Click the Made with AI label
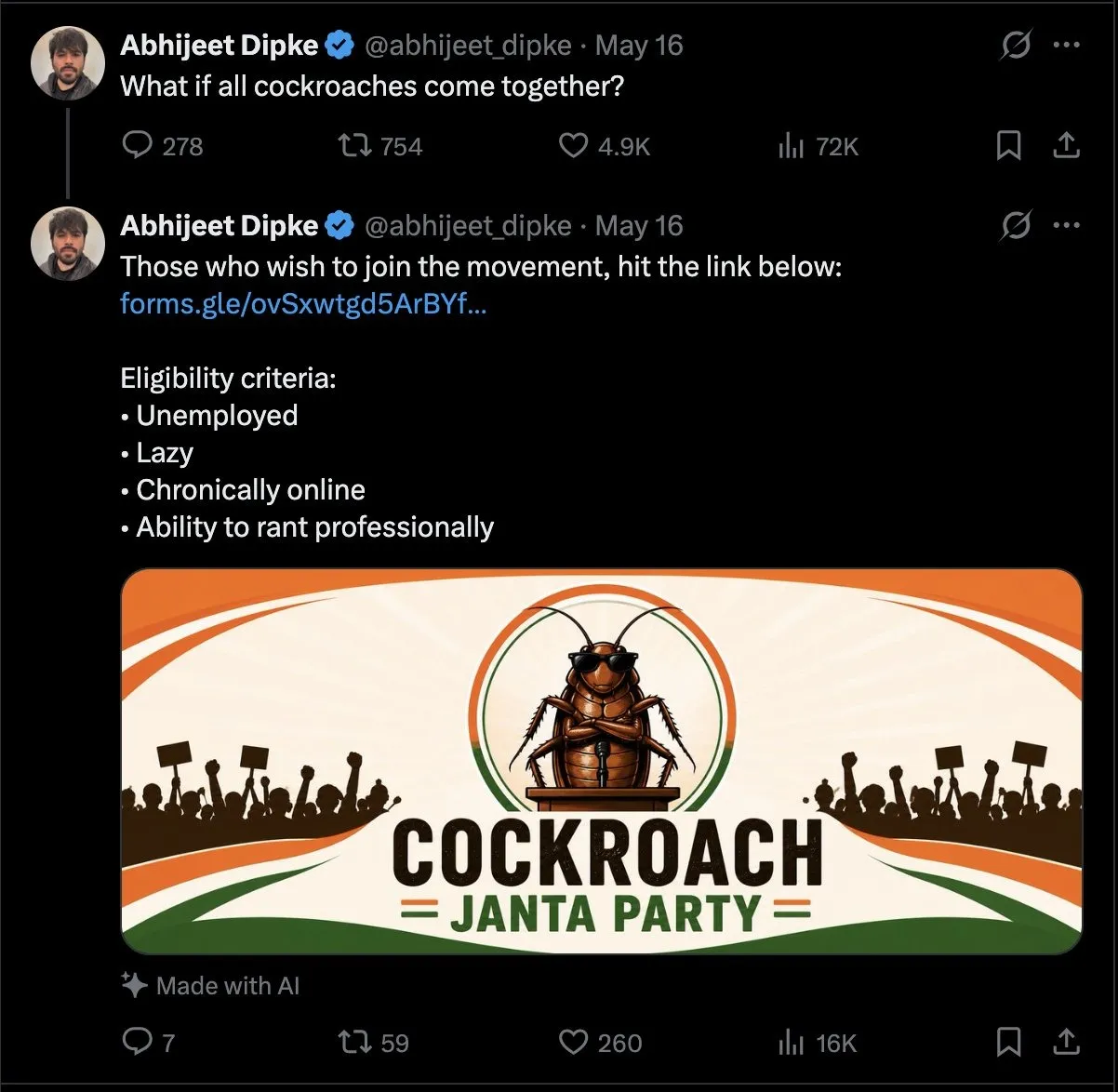 [x=211, y=986]
